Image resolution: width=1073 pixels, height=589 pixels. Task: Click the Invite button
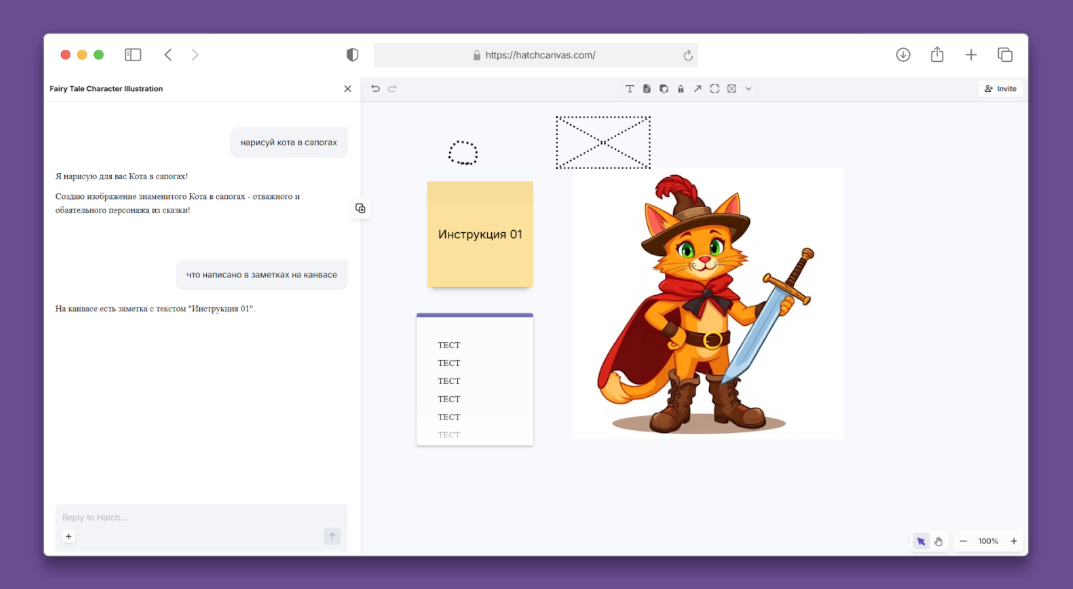[1000, 88]
